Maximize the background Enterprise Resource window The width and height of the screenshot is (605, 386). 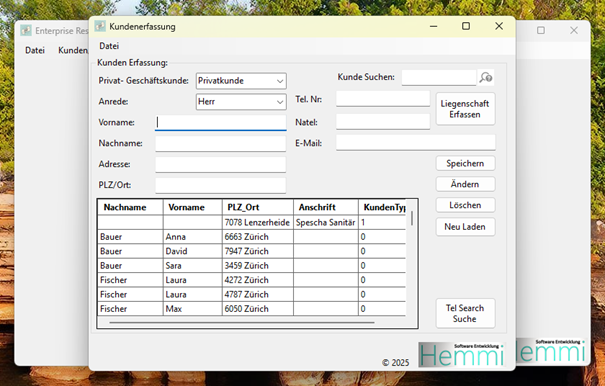point(541,30)
